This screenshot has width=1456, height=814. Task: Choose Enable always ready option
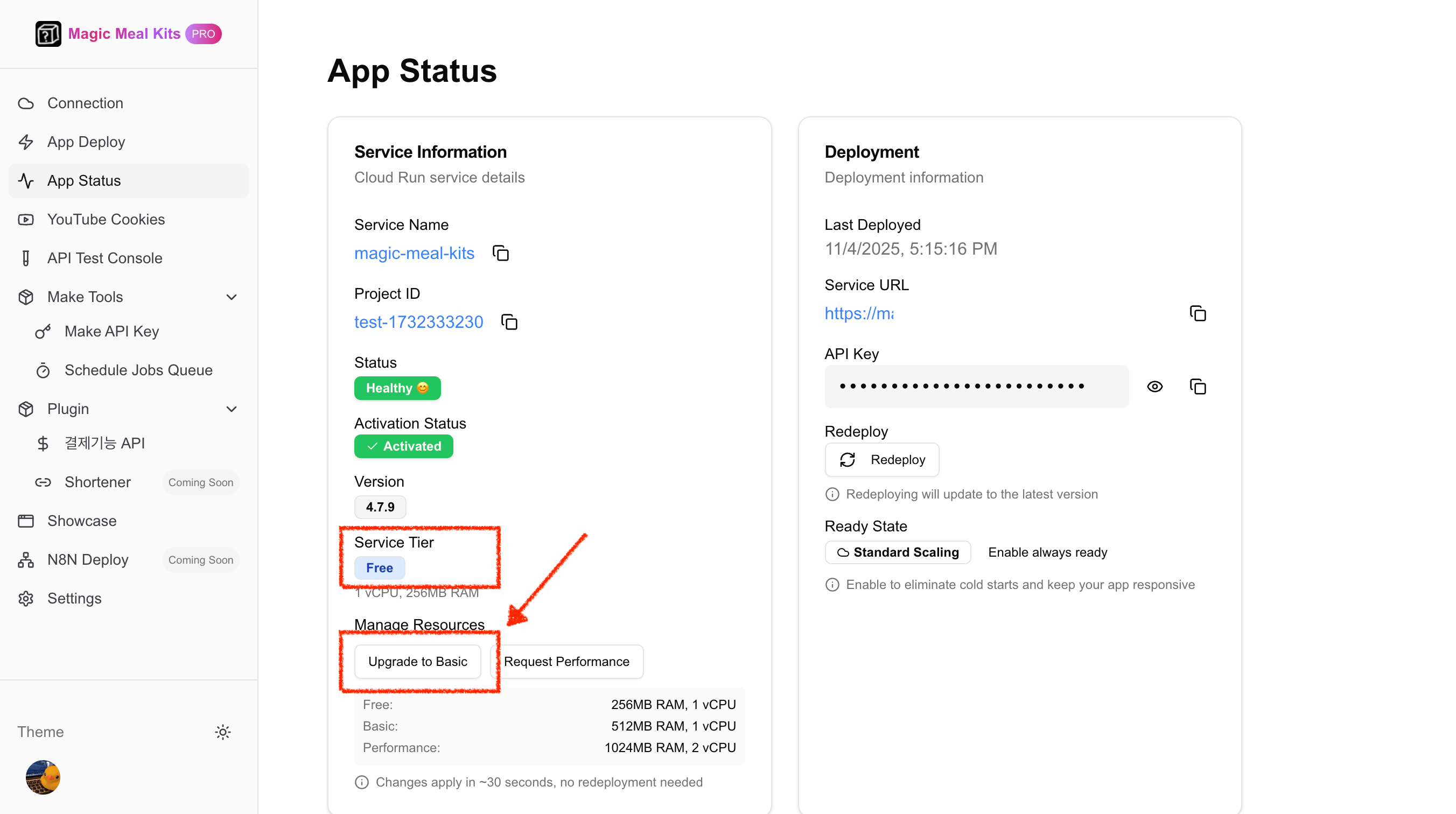coord(1047,552)
